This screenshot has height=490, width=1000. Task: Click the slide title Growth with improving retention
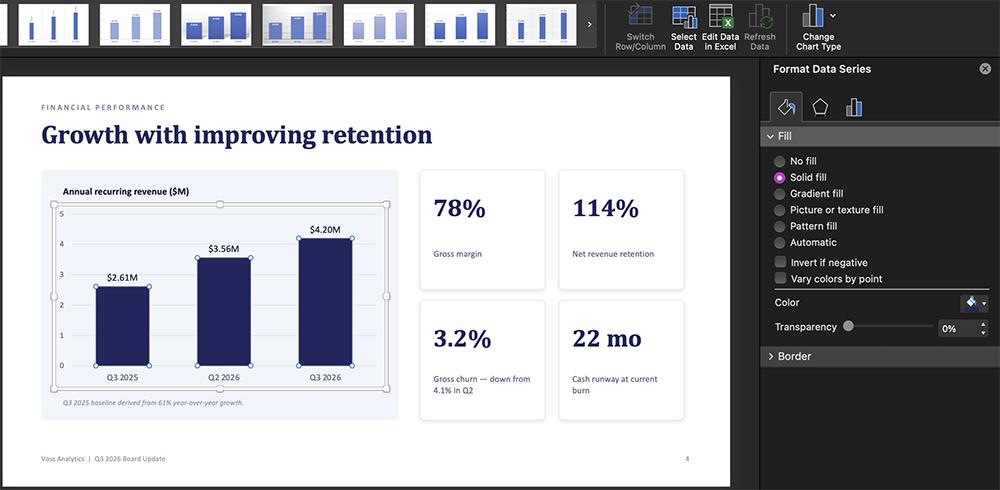[237, 135]
